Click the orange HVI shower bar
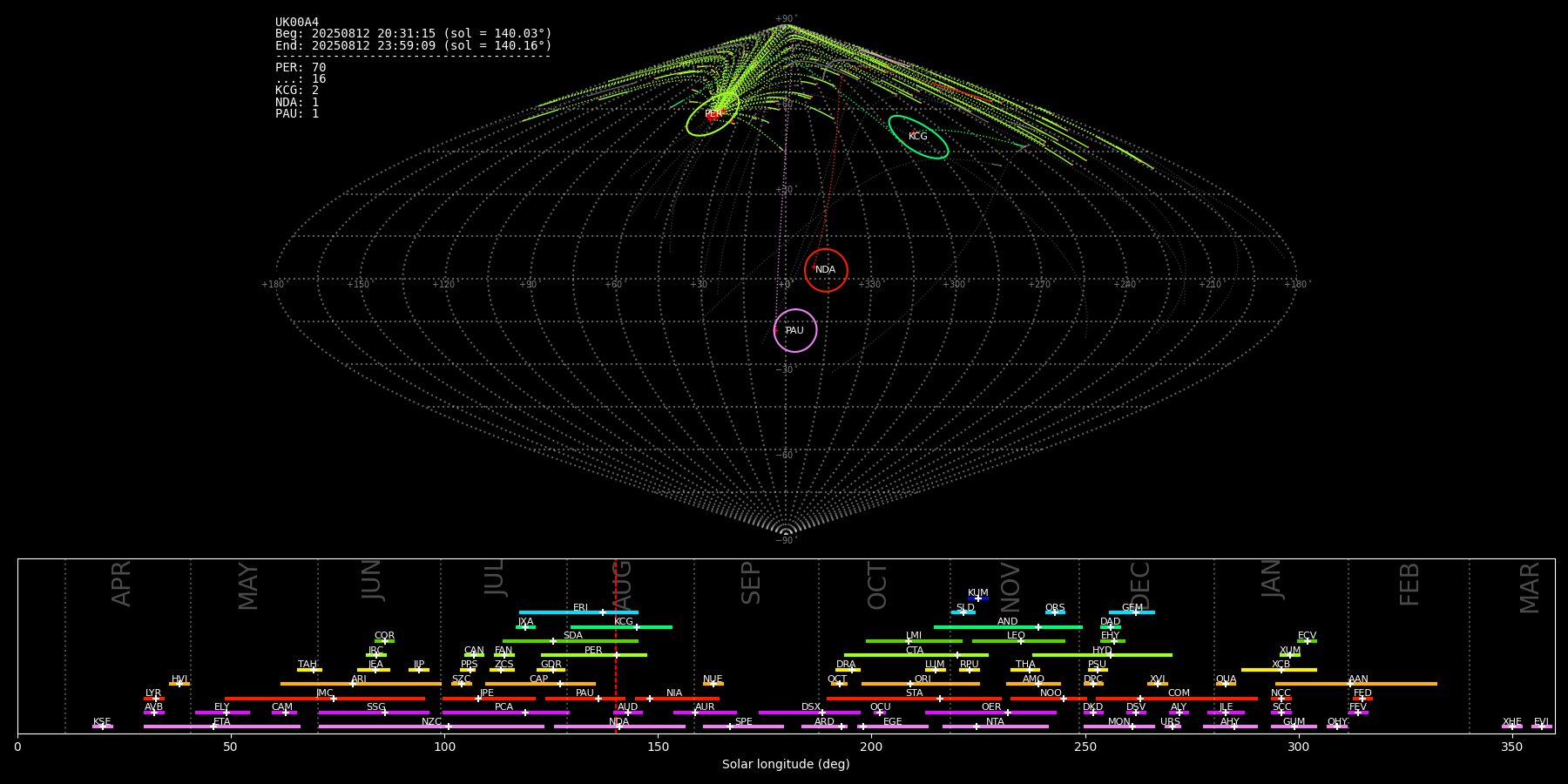The height and width of the screenshot is (784, 1568). tap(179, 684)
